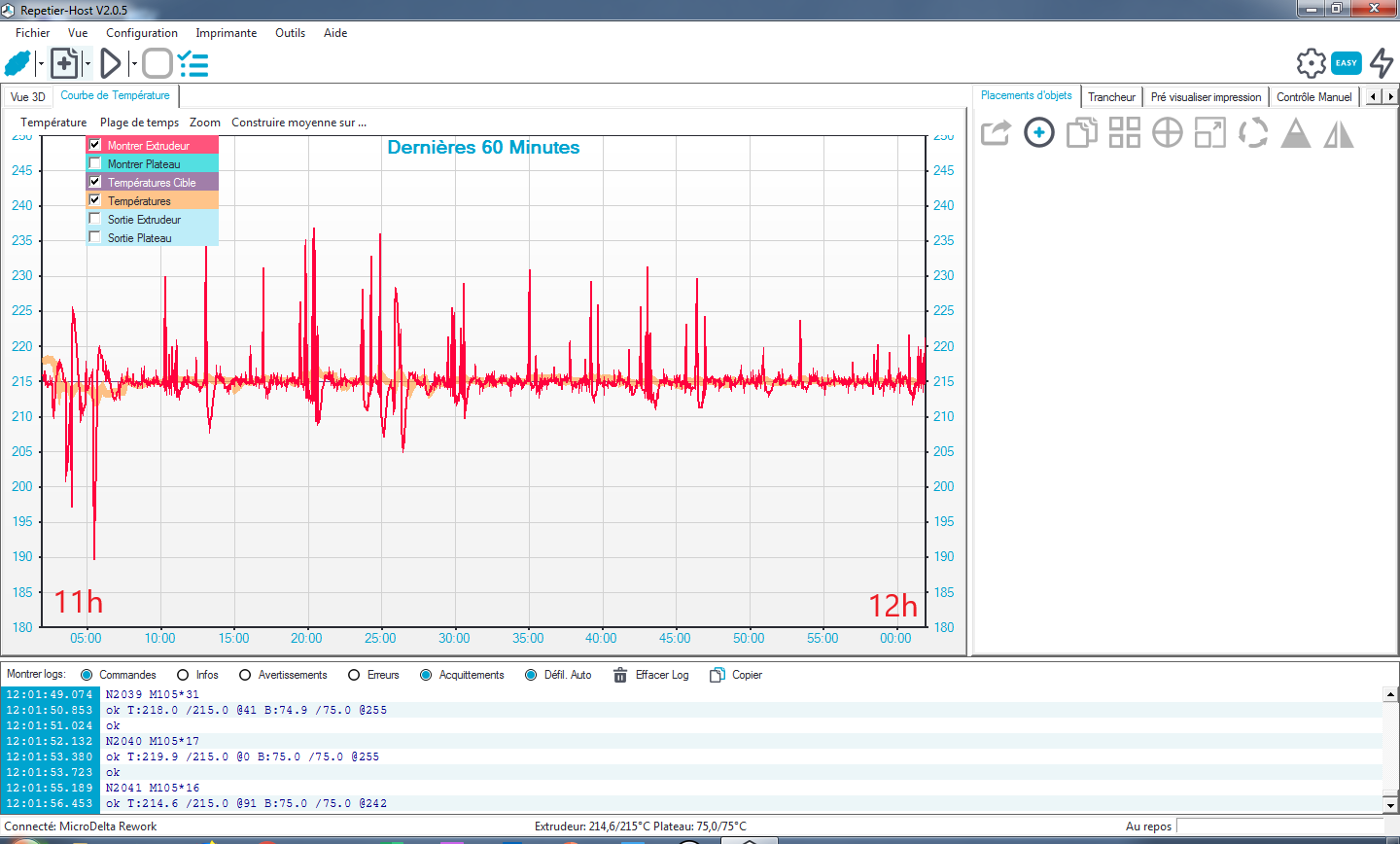Uncheck the Températures Cible checkbox

(95, 182)
